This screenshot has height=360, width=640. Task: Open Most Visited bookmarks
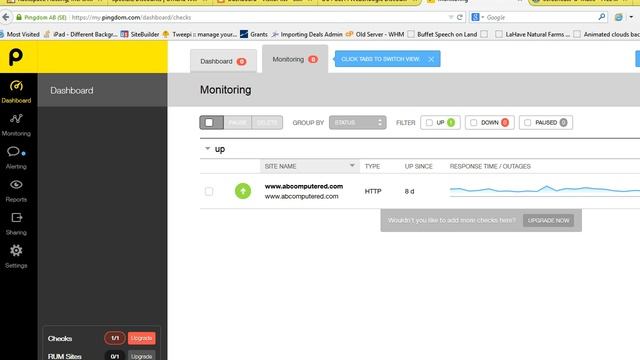click(20, 34)
